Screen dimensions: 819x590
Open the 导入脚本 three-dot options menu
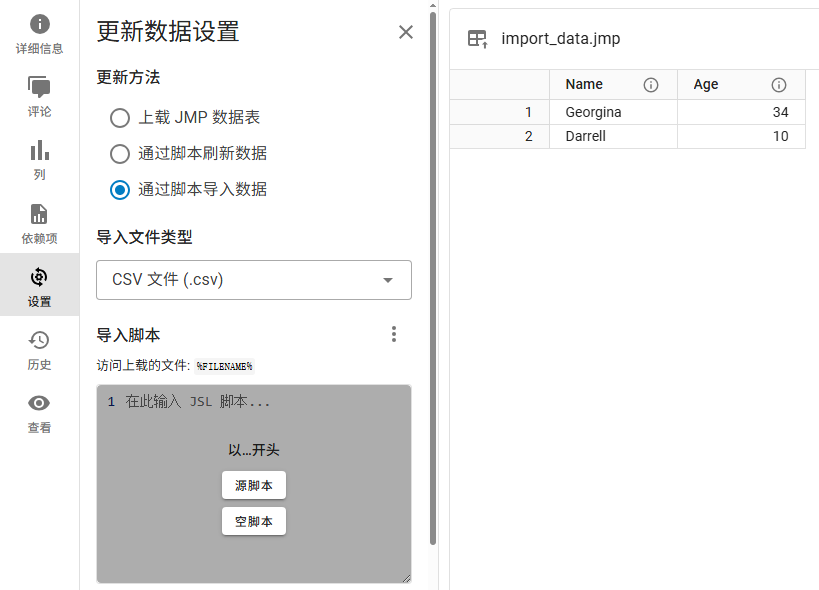(394, 334)
